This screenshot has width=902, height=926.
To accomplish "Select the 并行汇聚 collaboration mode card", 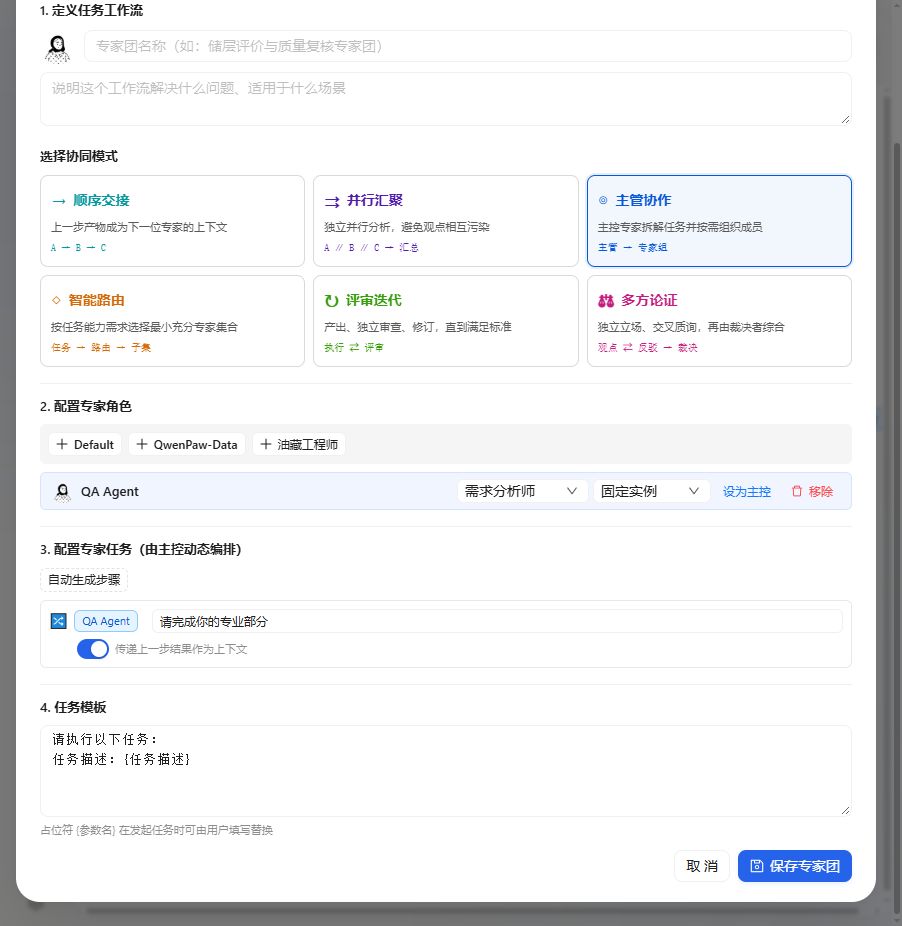I will pos(445,221).
